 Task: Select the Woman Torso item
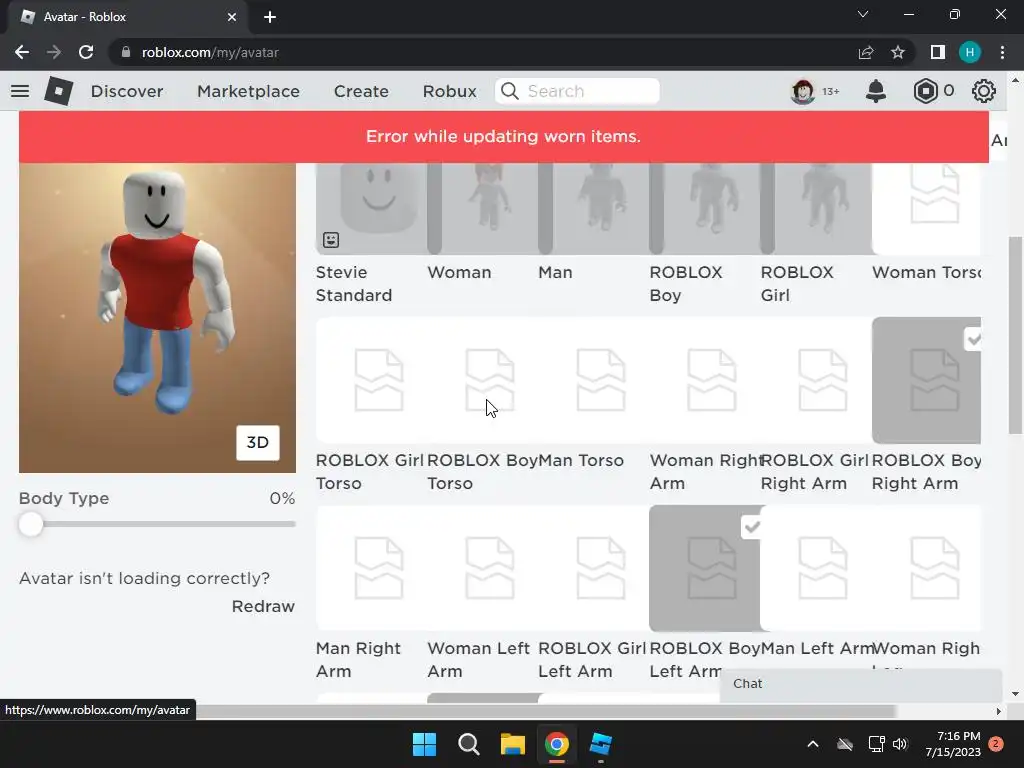point(926,209)
